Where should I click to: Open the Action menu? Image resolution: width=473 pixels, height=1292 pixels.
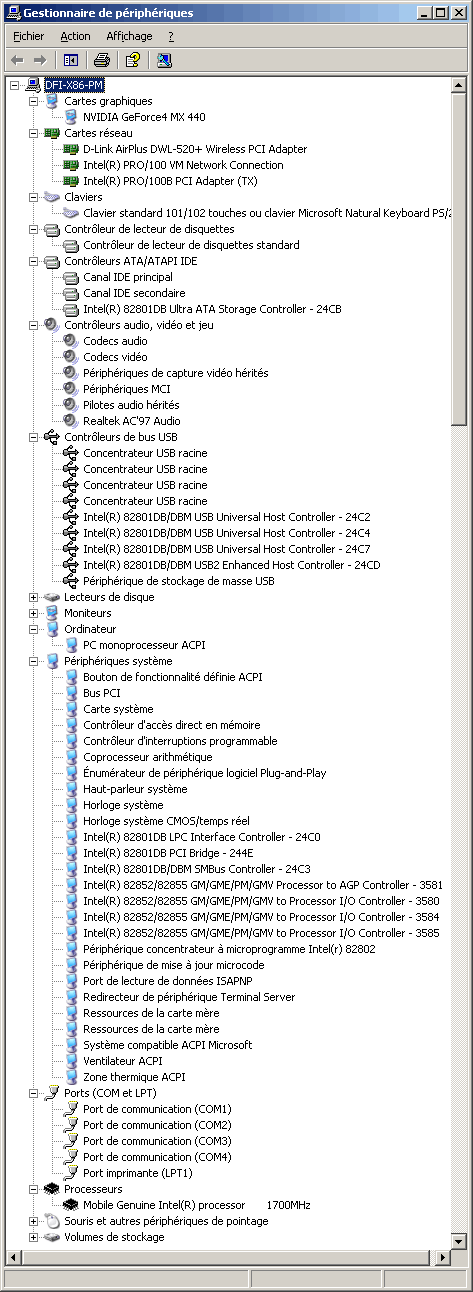pyautogui.click(x=75, y=36)
